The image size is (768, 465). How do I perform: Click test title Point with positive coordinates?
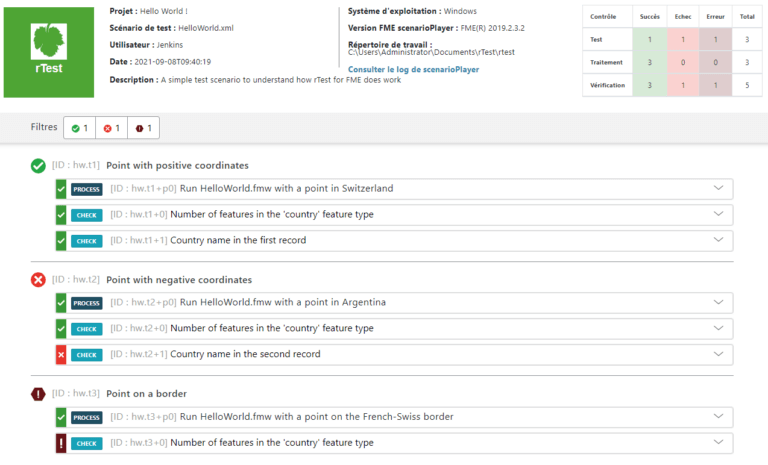(x=177, y=166)
